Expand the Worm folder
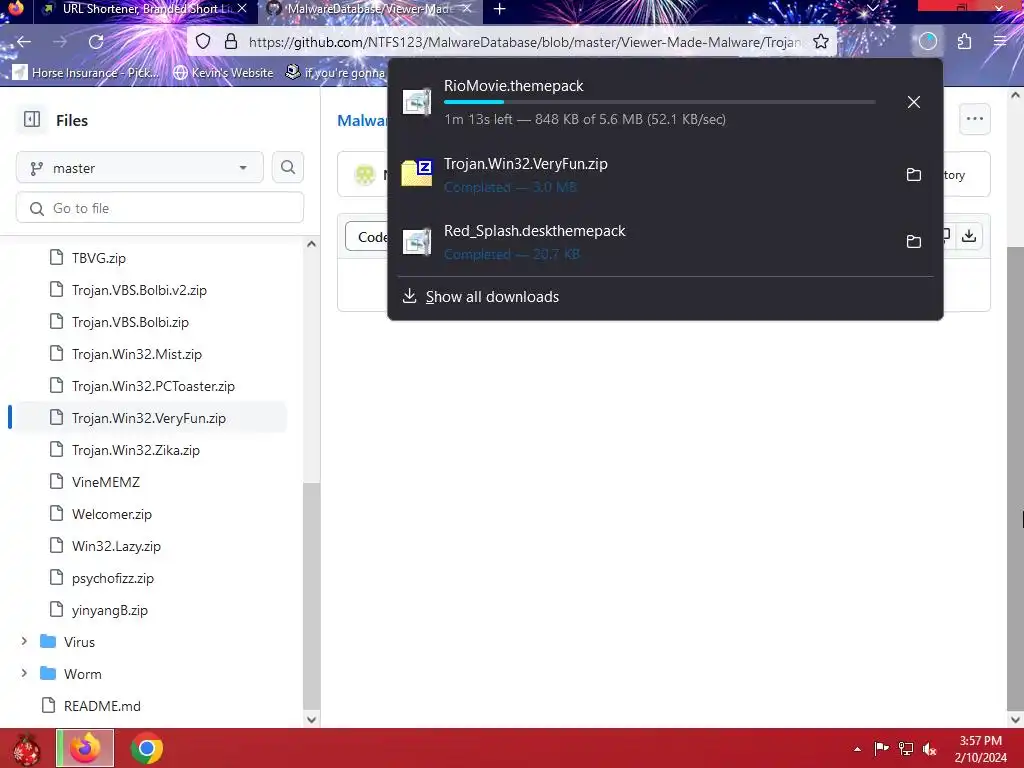This screenshot has height=768, width=1024. pos(24,673)
